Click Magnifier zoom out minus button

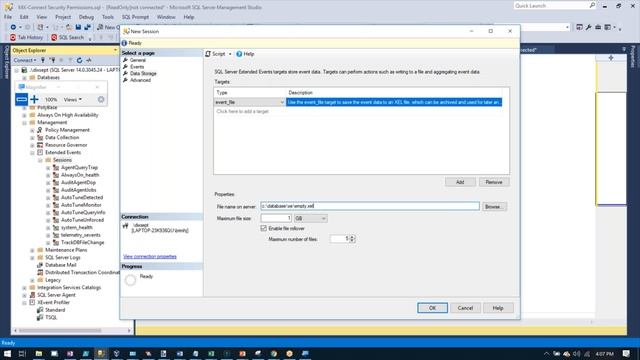pos(21,99)
